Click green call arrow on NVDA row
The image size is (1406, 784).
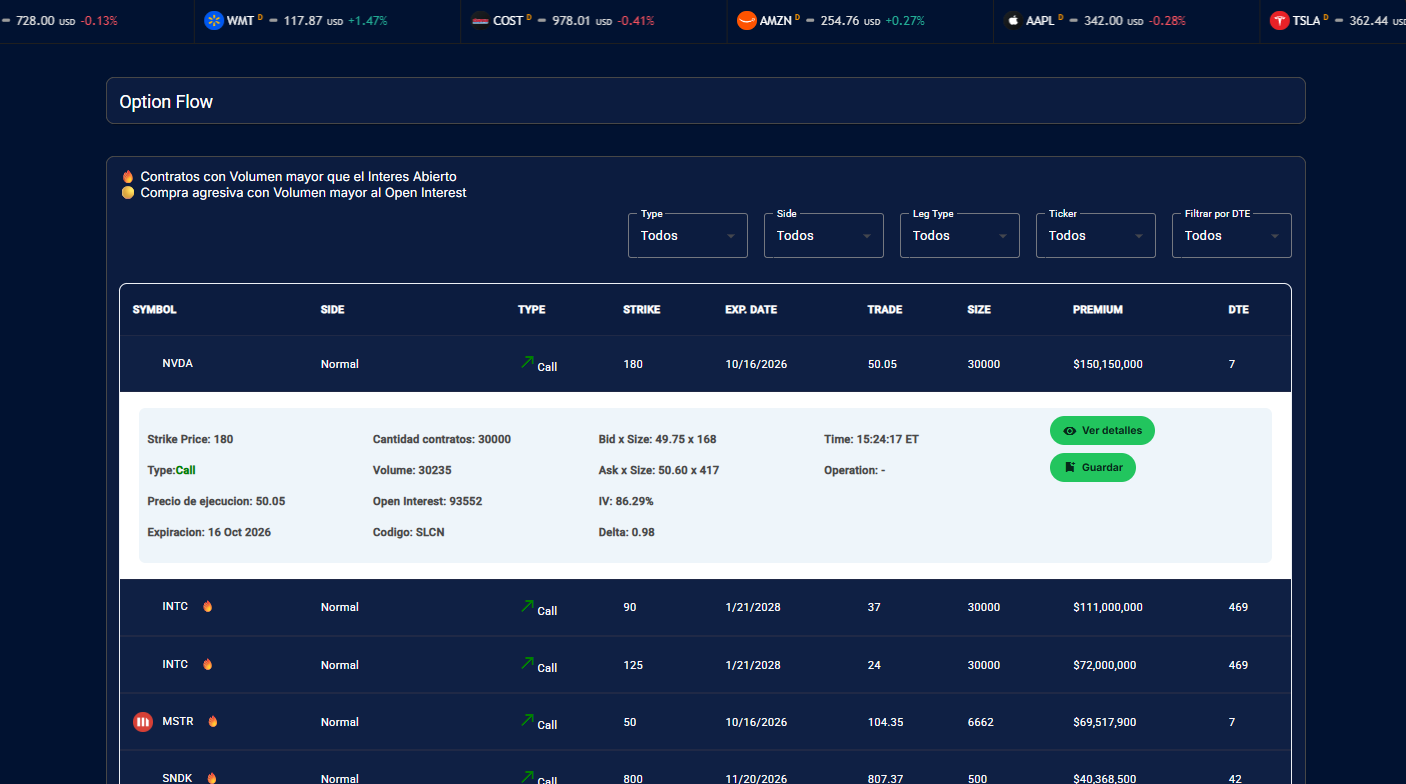point(527,362)
